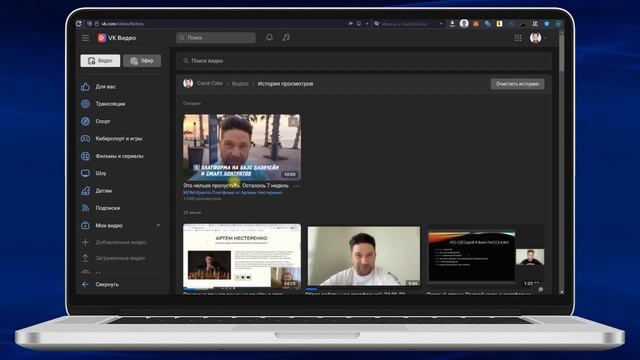This screenshot has height=360, width=640.
Task: Open Подписки feed icon
Action: [x=85, y=208]
